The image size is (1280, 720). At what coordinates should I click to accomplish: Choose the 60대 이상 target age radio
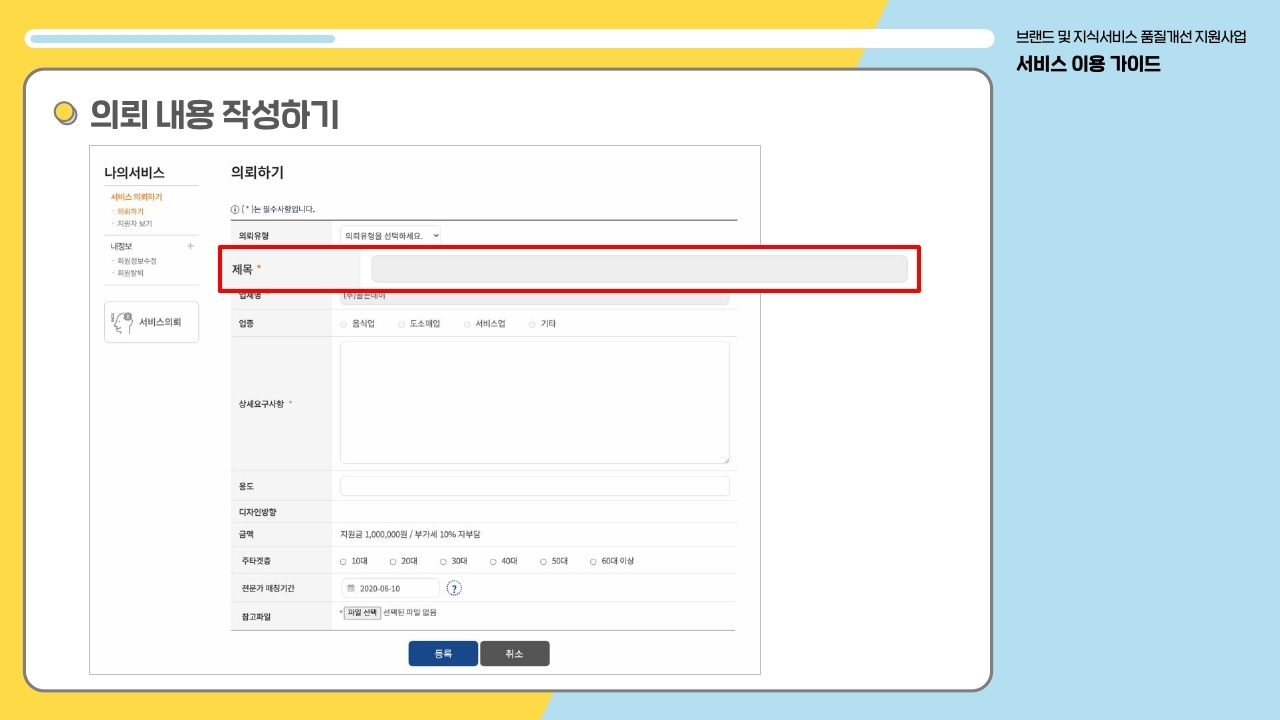coord(593,562)
